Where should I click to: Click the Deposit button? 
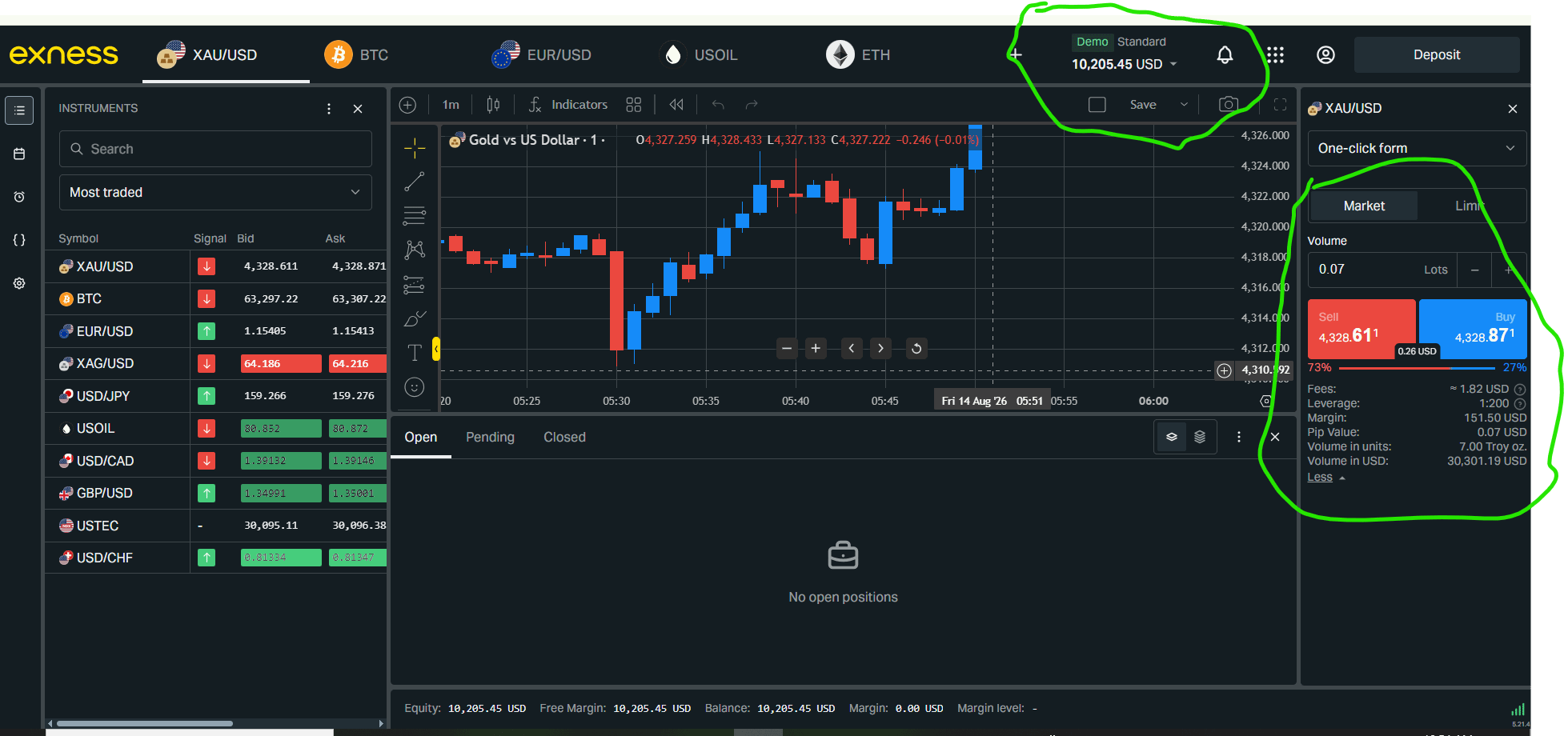click(1437, 55)
